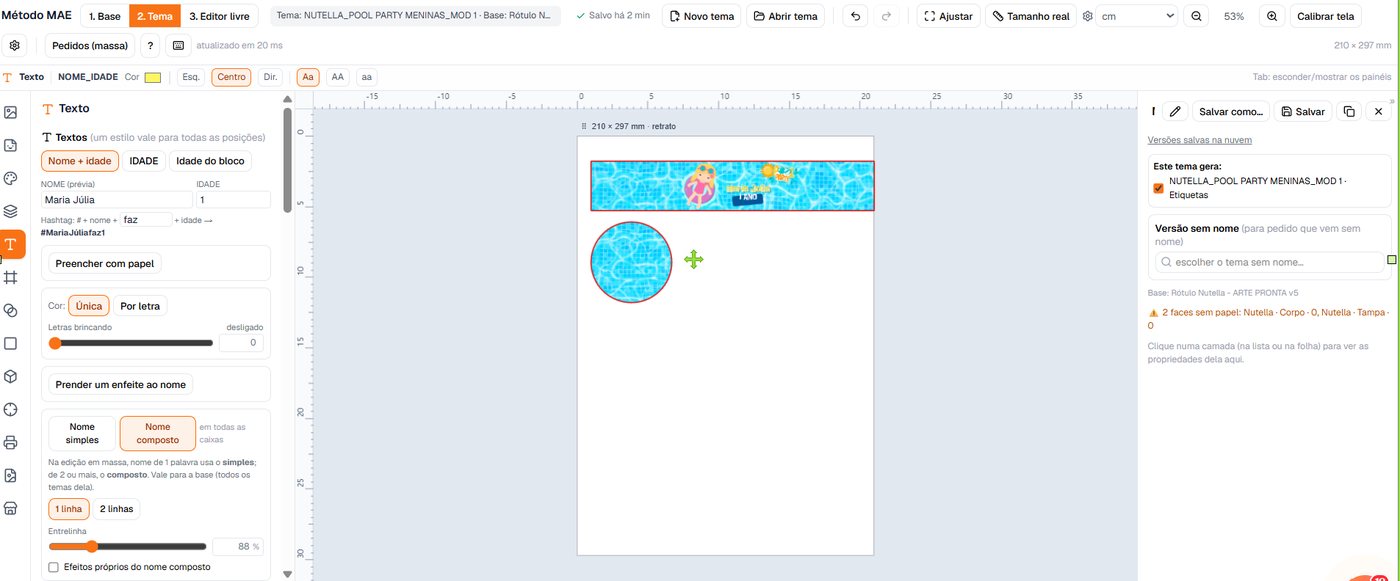Click the NOME (prévia) field 'Maria Júlia'
The height and width of the screenshot is (581, 1400).
click(116, 200)
